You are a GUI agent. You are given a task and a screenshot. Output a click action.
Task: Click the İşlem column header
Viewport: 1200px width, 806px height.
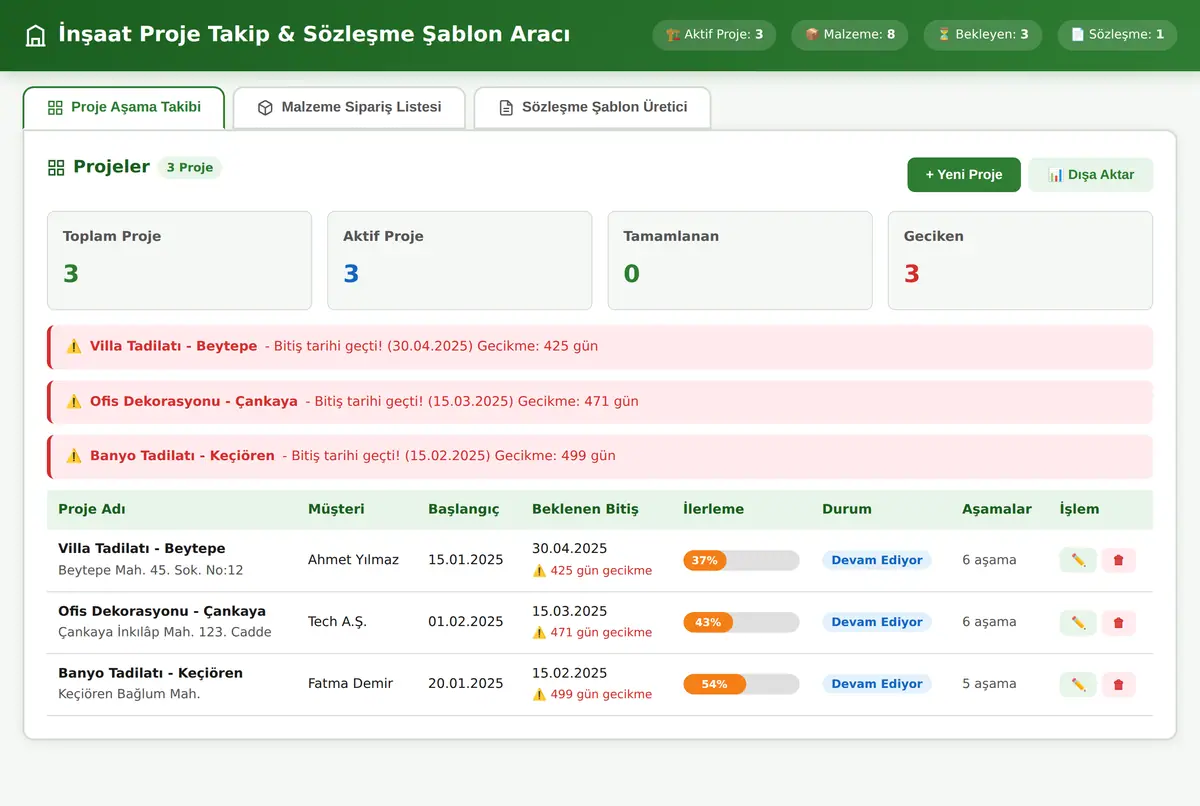click(1079, 509)
